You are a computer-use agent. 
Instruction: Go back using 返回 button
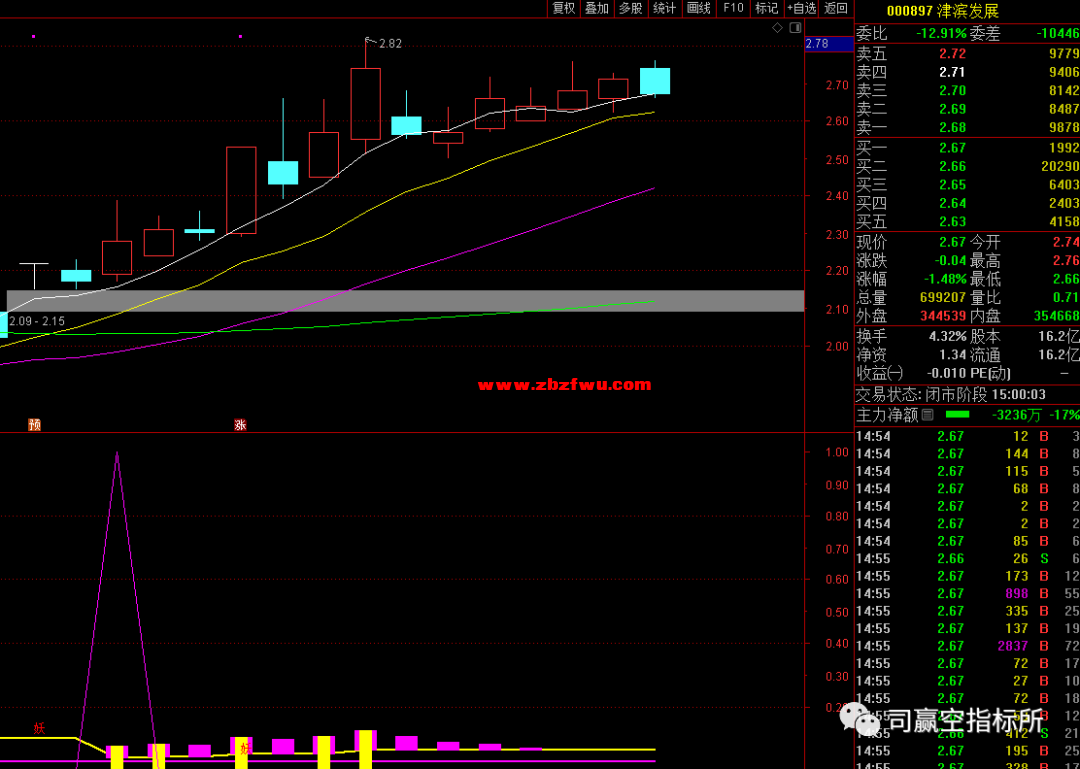(x=835, y=8)
